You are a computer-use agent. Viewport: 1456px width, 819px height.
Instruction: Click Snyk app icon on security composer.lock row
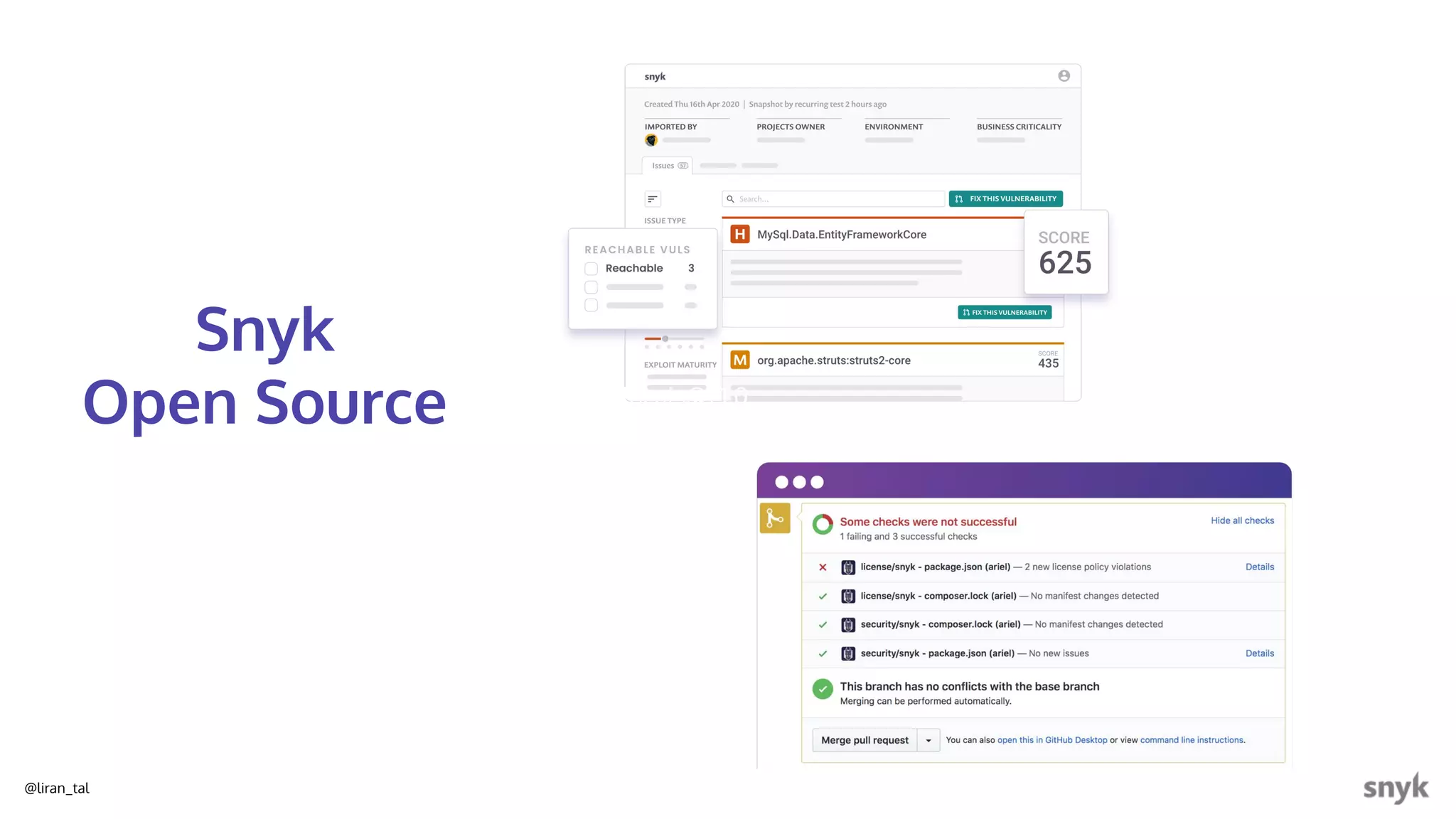[x=848, y=625]
